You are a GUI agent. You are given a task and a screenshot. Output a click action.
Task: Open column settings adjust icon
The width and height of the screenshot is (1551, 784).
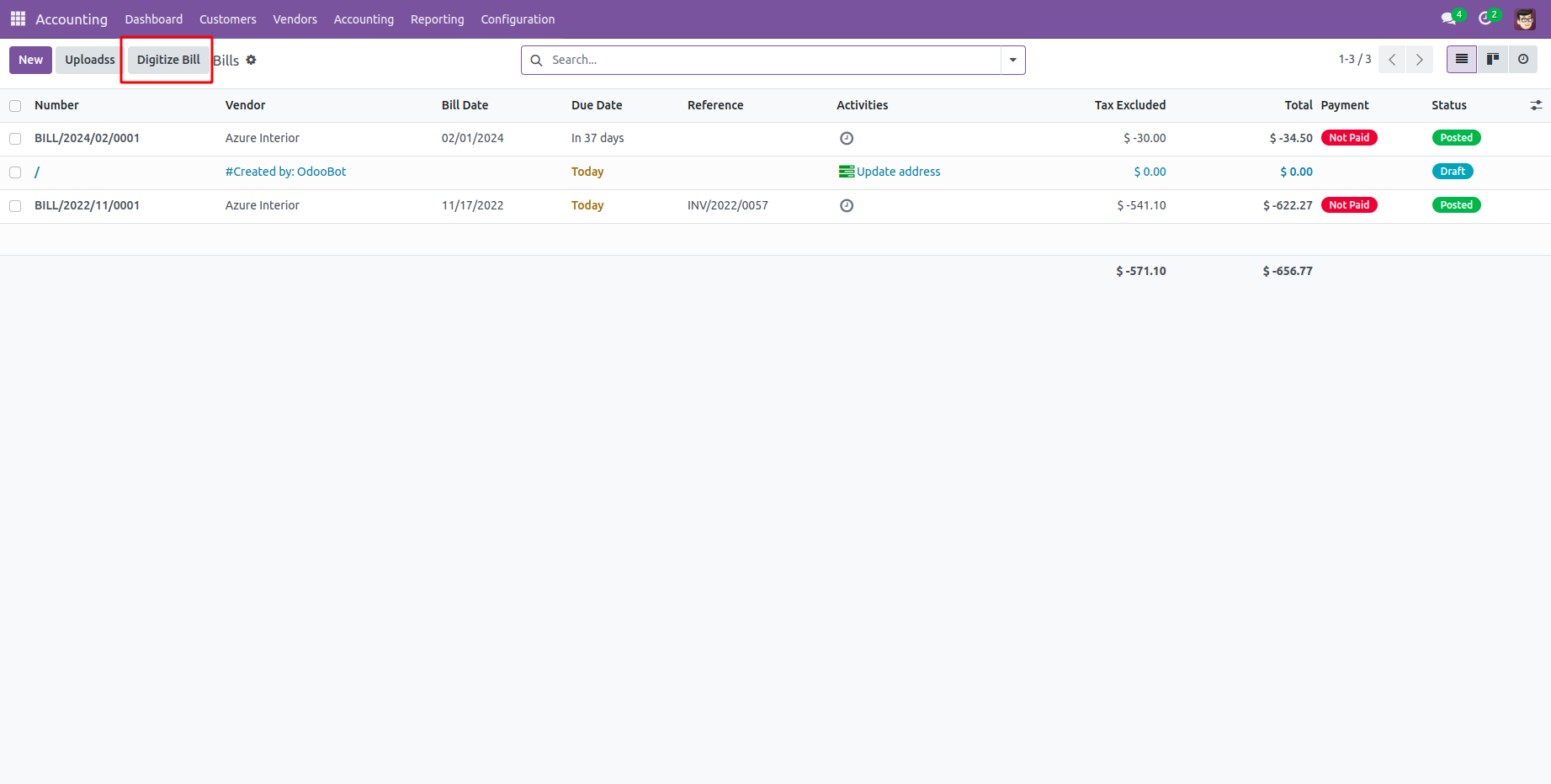1536,105
